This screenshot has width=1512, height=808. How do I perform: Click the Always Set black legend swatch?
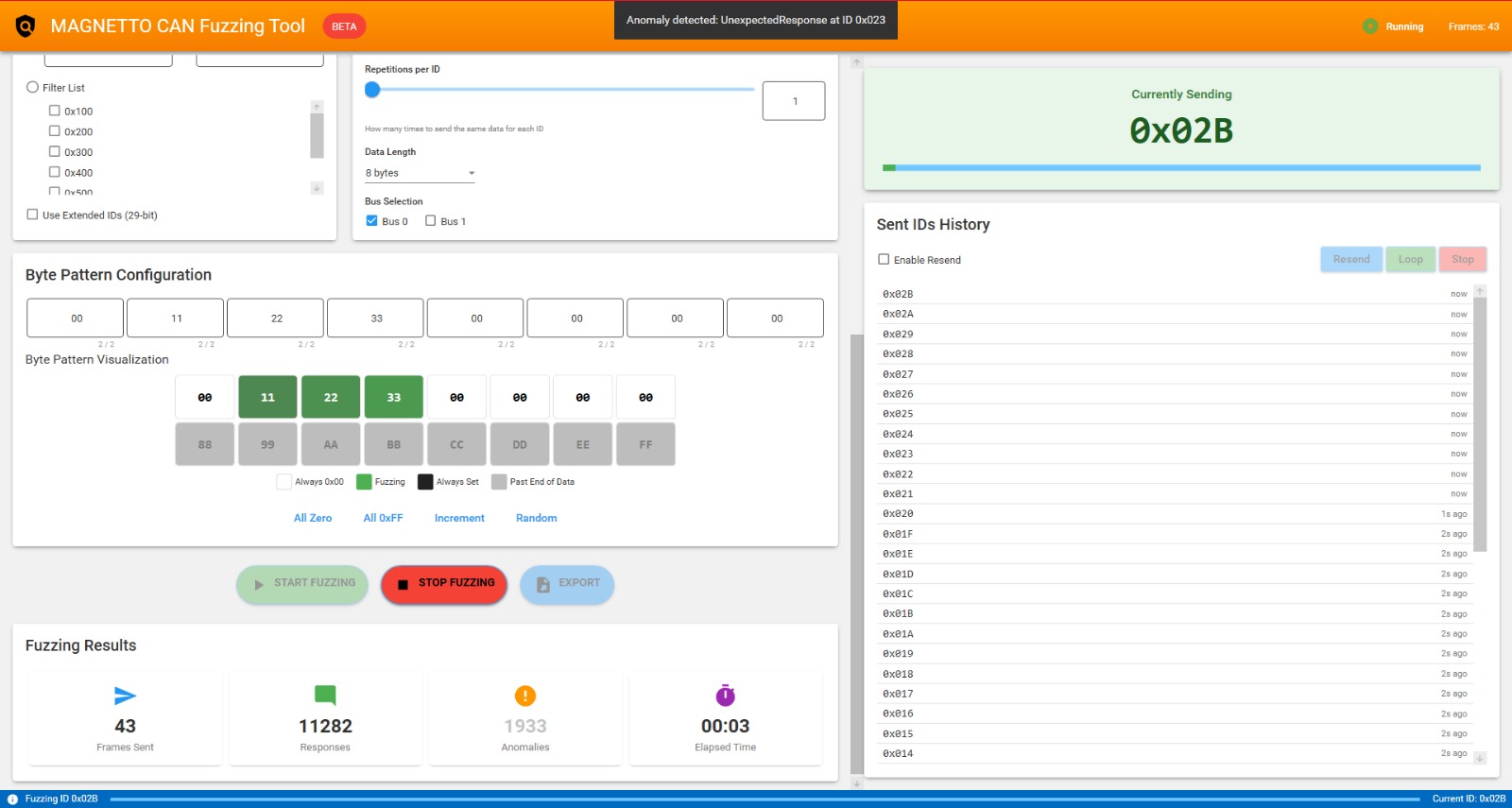click(x=425, y=482)
